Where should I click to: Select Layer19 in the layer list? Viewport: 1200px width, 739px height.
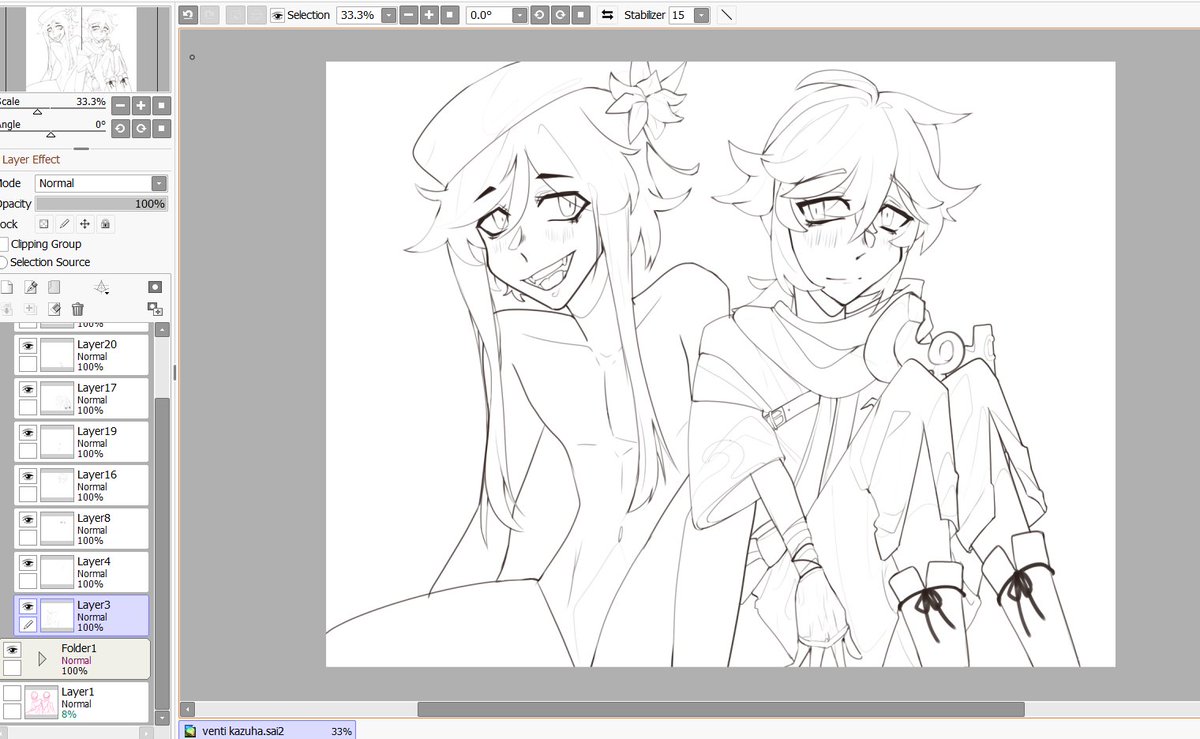click(82, 442)
